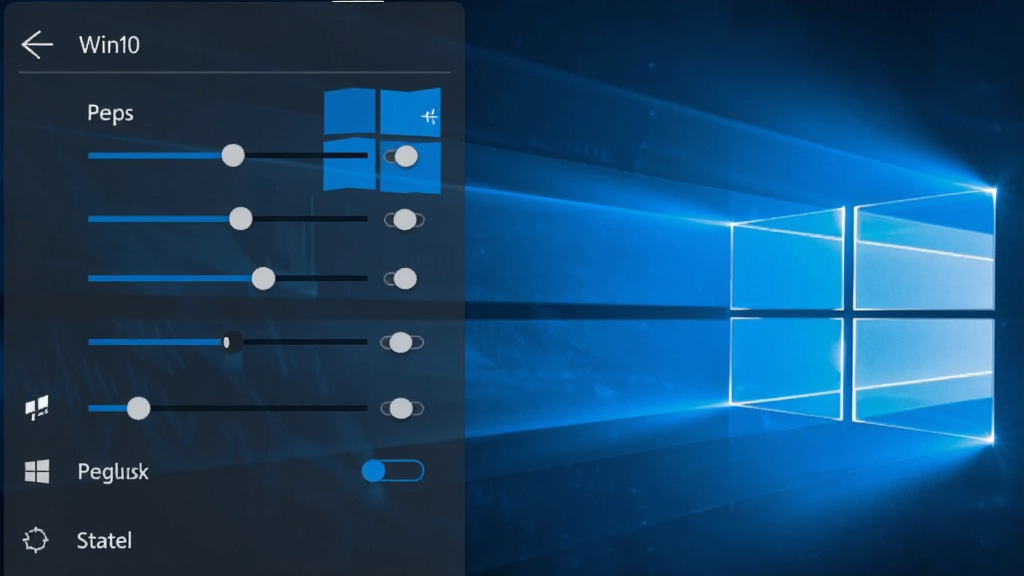This screenshot has width=1024, height=576.
Task: Click the slider beside the flag icon
Action: point(227,408)
